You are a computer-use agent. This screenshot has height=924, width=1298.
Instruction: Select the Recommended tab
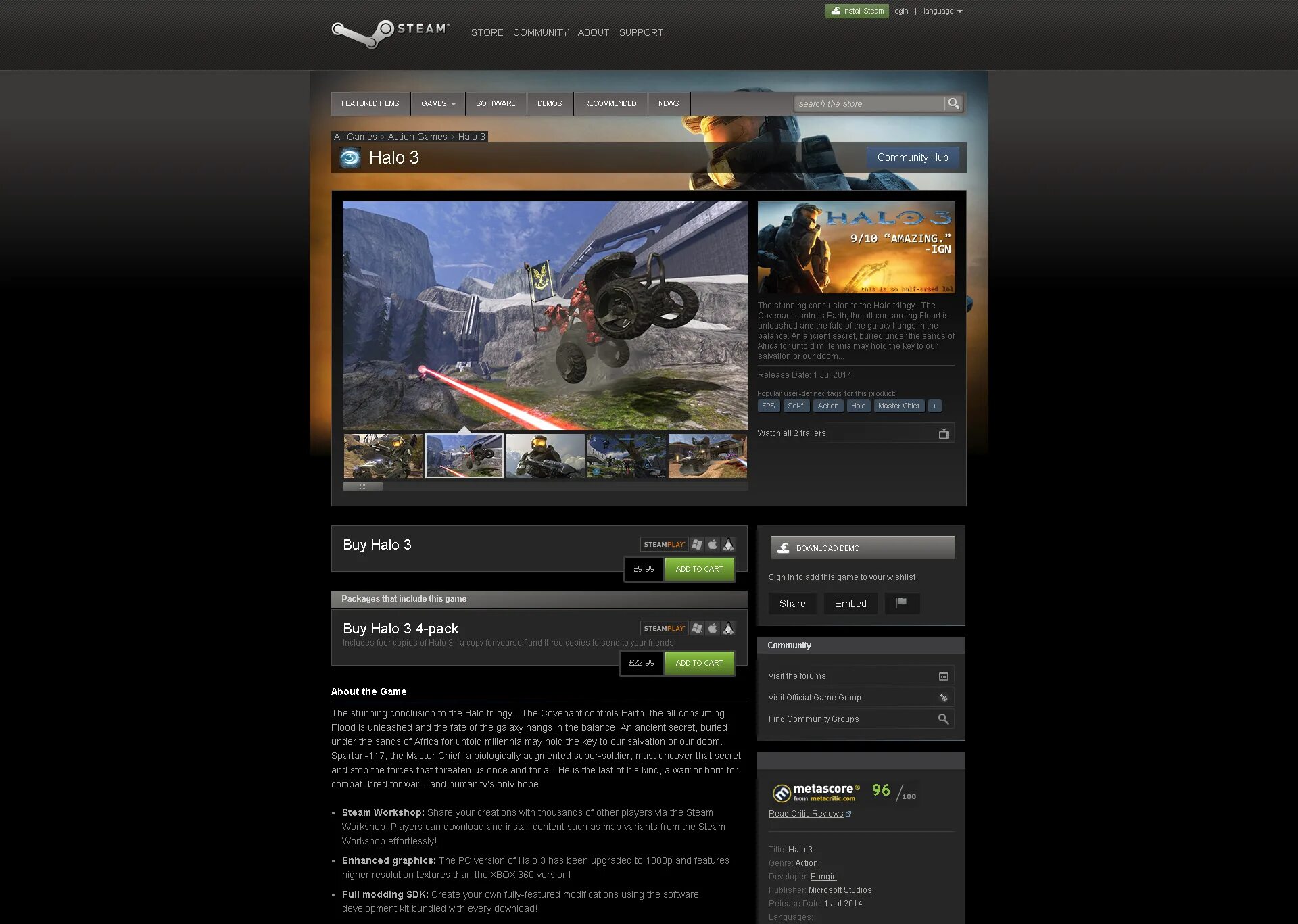[610, 104]
